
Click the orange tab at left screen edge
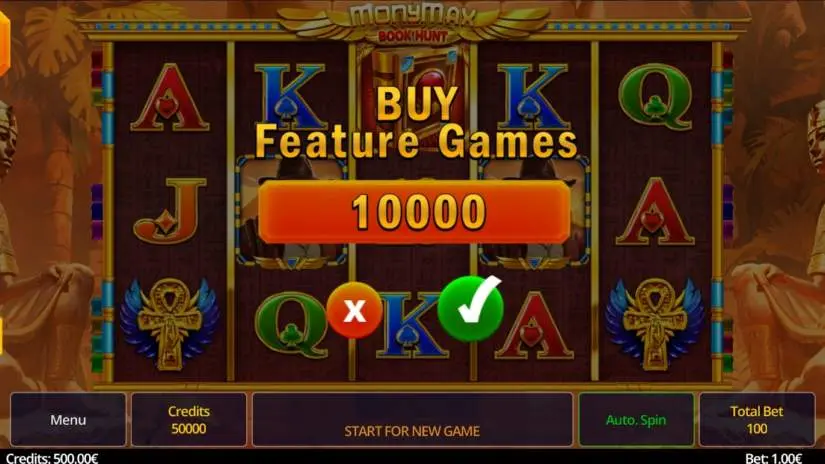4,43
